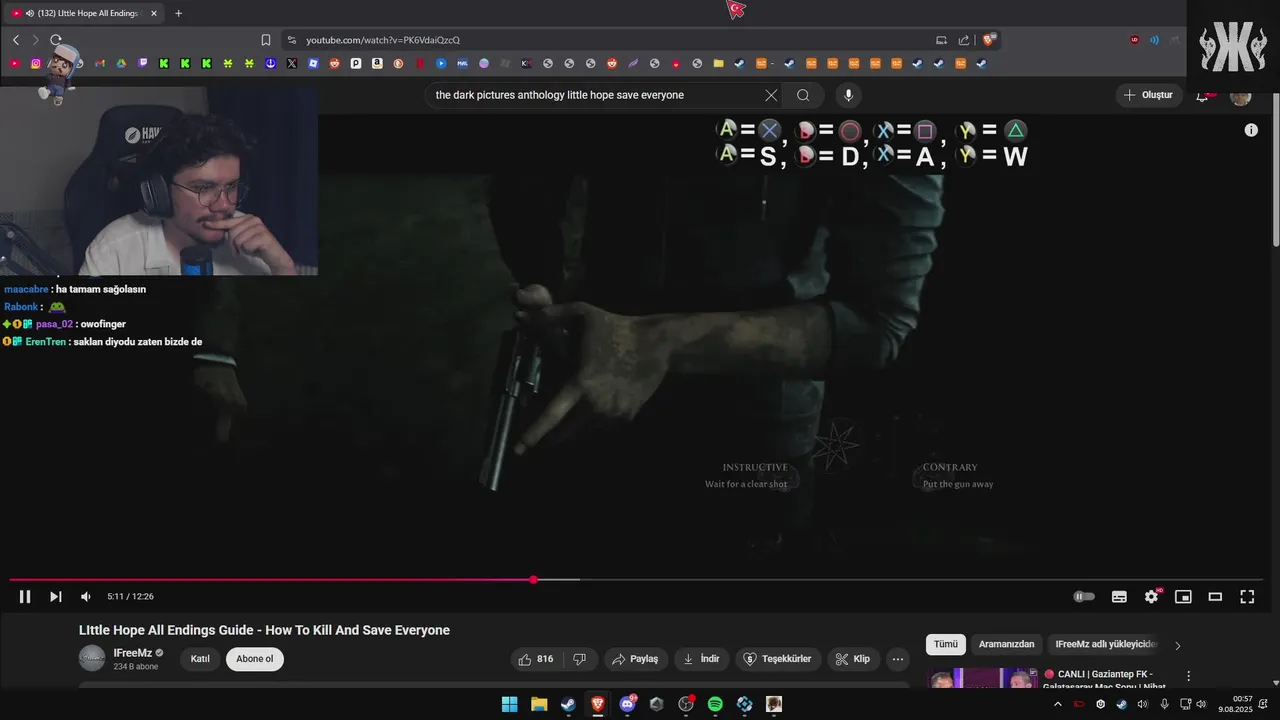The height and width of the screenshot is (720, 1280).
Task: Open File Explorer from taskbar
Action: [539, 704]
